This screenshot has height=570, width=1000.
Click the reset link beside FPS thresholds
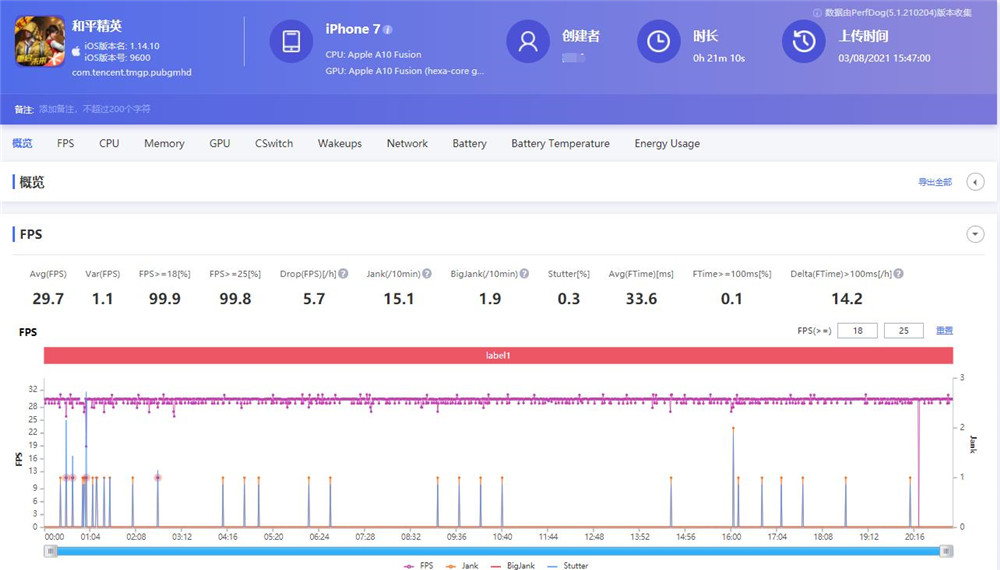click(944, 331)
